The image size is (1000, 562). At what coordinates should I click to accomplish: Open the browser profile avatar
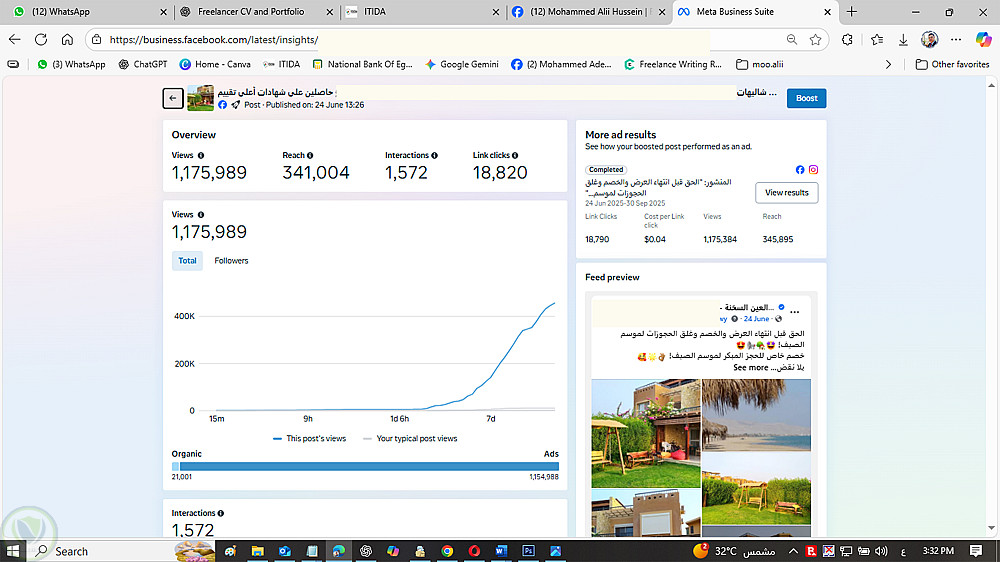[929, 40]
